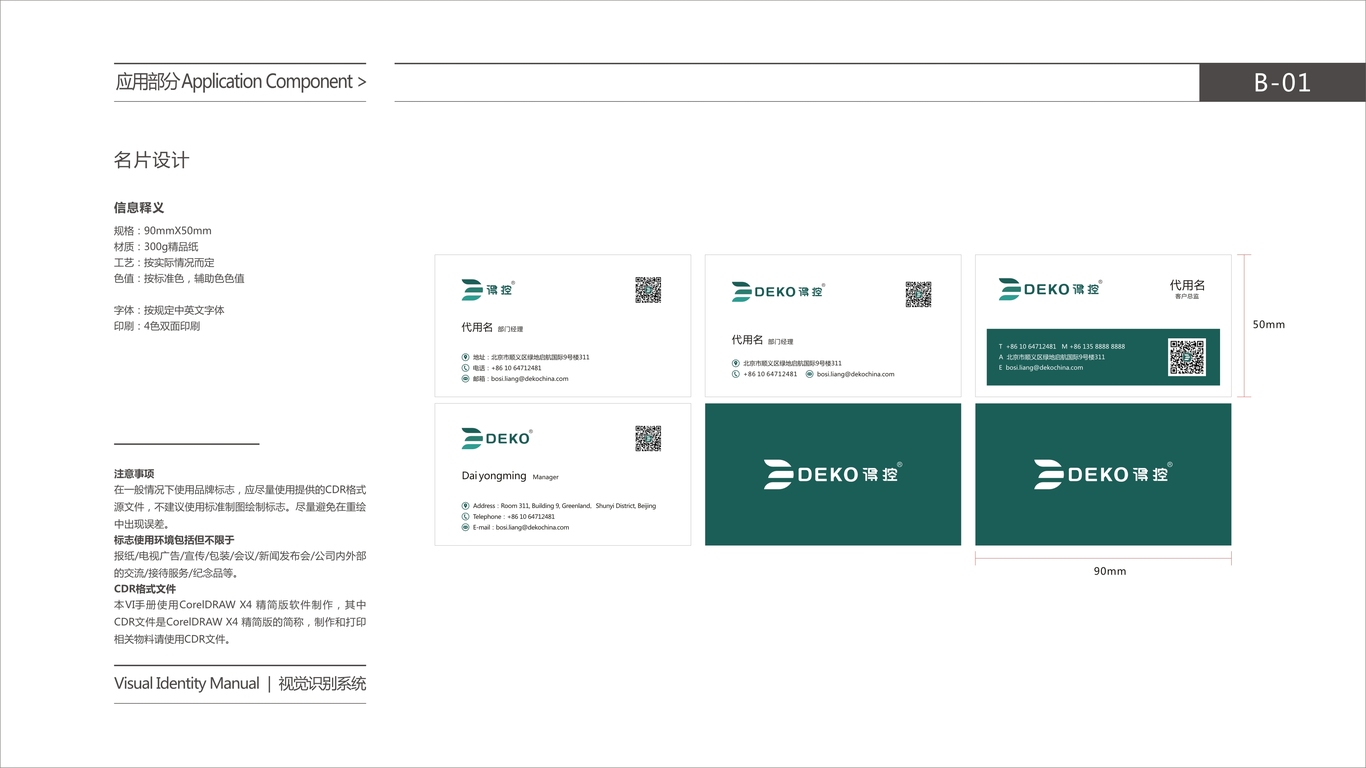The width and height of the screenshot is (1366, 768).
Task: Click the DEKO得控 logo on the 客户总监 card
Action: [1050, 289]
